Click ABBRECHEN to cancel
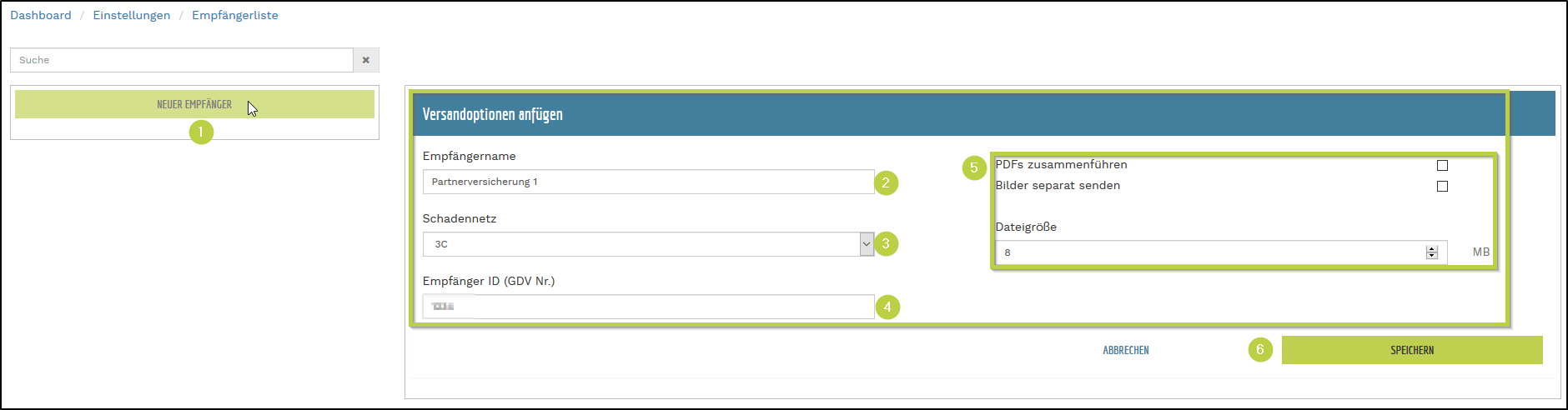Viewport: 1568px width, 410px height. click(1126, 350)
